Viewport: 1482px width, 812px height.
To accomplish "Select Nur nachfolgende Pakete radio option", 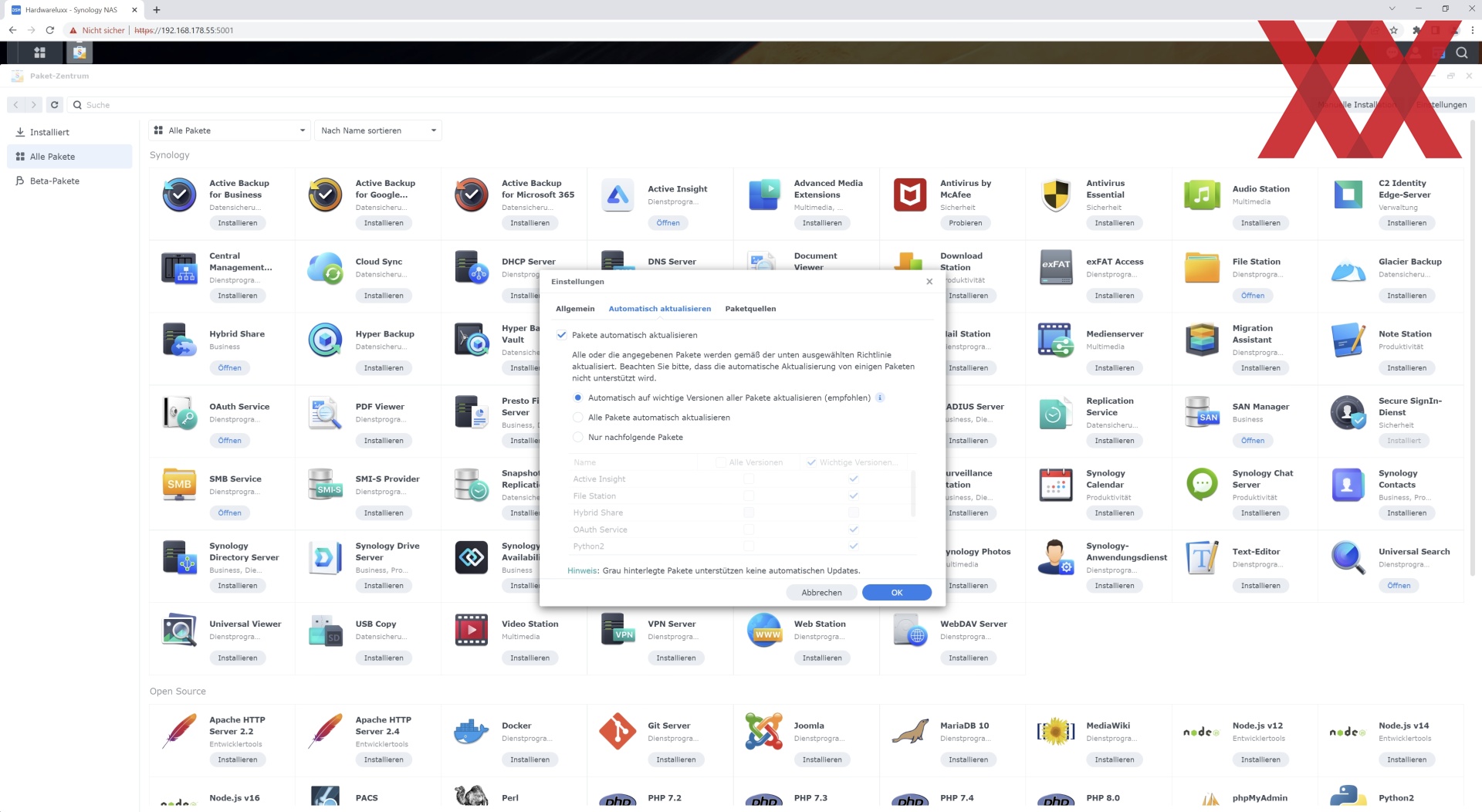I will point(577,437).
